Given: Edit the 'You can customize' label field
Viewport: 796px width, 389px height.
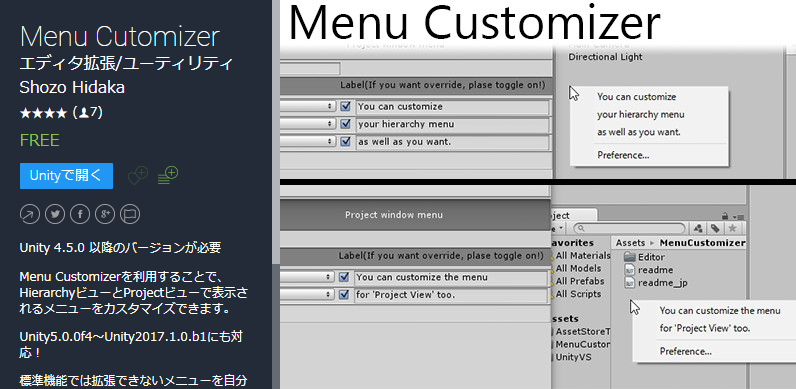Looking at the screenshot, I should [452, 107].
